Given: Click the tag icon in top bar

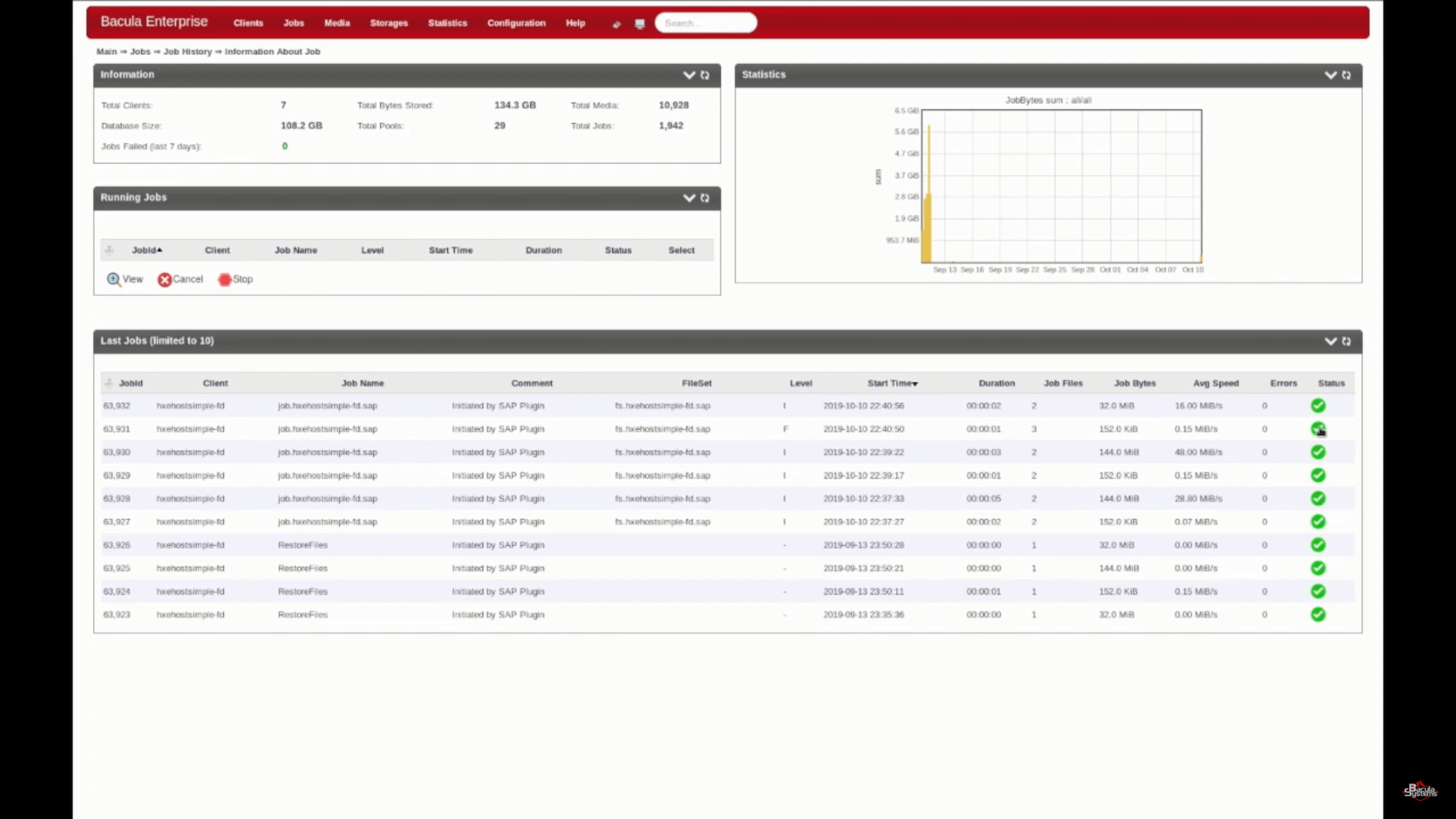Looking at the screenshot, I should 617,24.
